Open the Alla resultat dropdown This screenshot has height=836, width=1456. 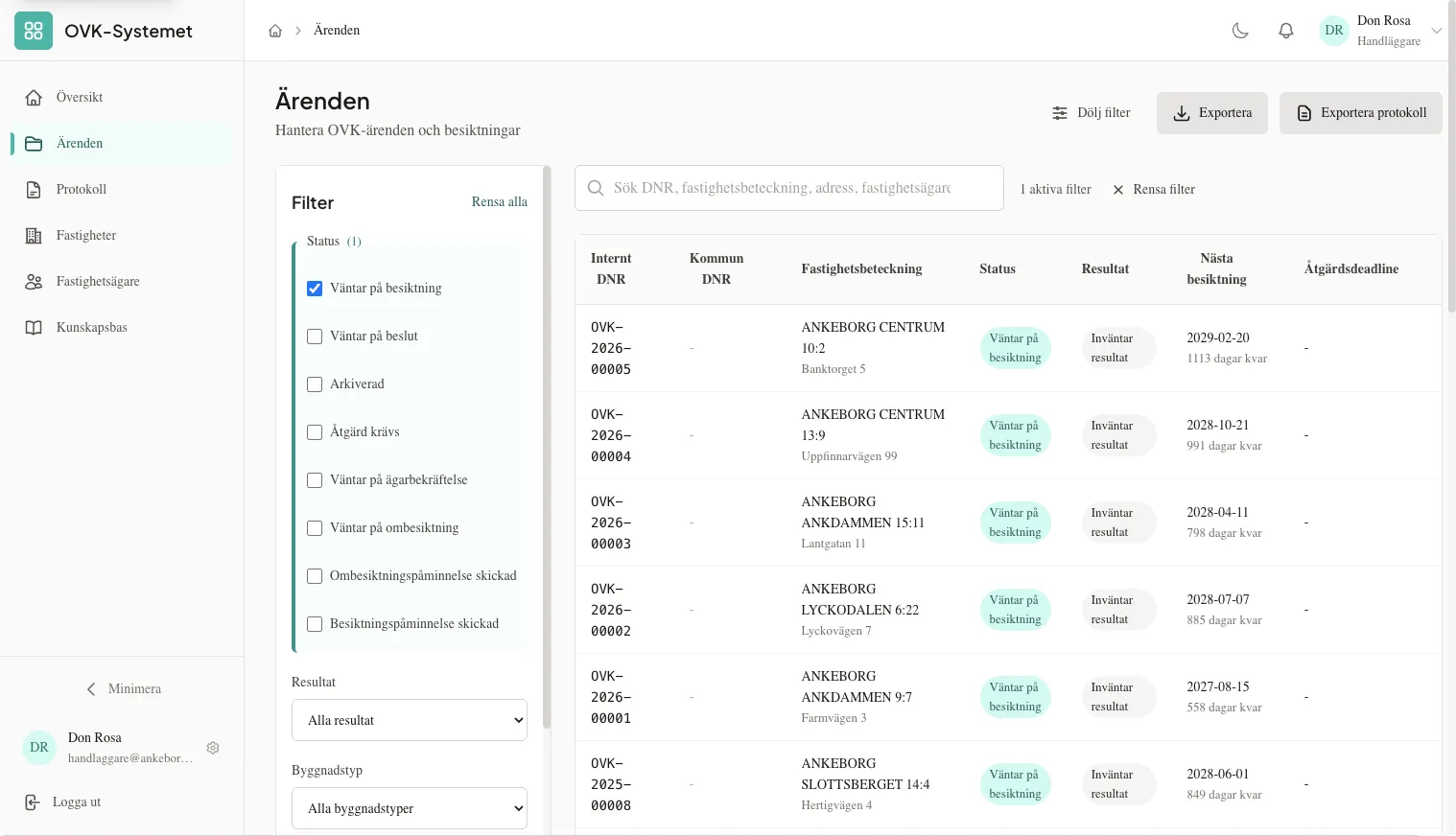click(x=410, y=720)
